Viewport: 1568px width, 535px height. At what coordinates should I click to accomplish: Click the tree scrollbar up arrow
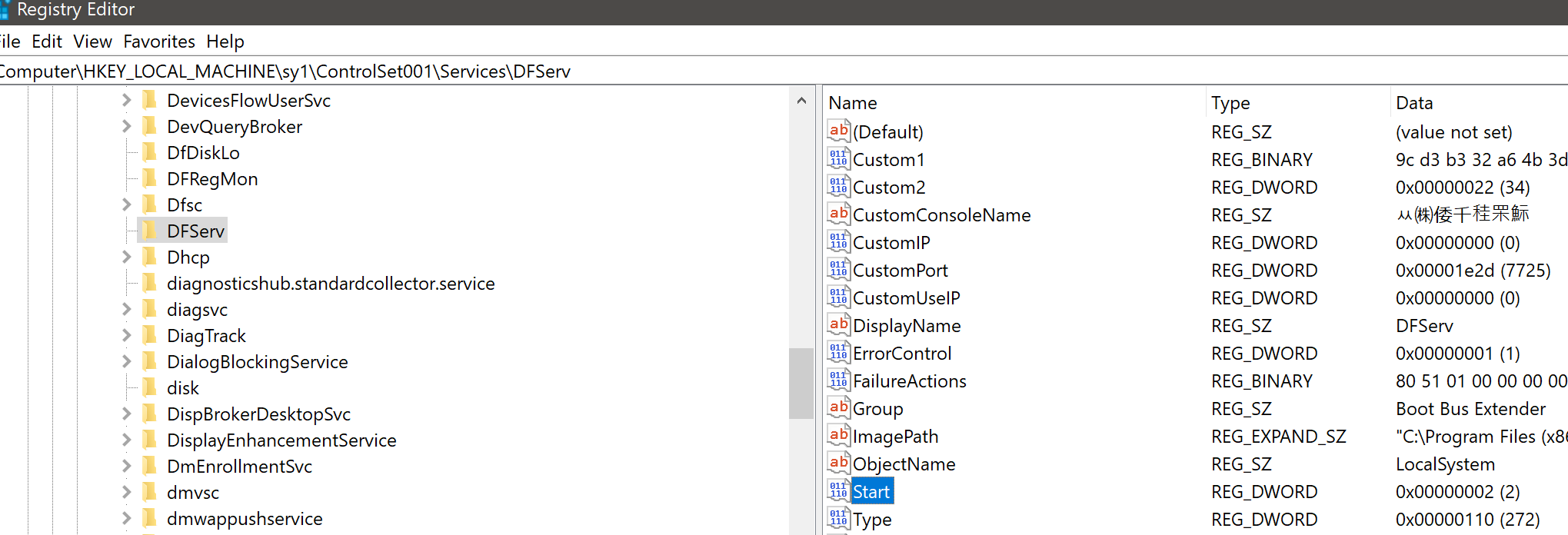click(801, 101)
